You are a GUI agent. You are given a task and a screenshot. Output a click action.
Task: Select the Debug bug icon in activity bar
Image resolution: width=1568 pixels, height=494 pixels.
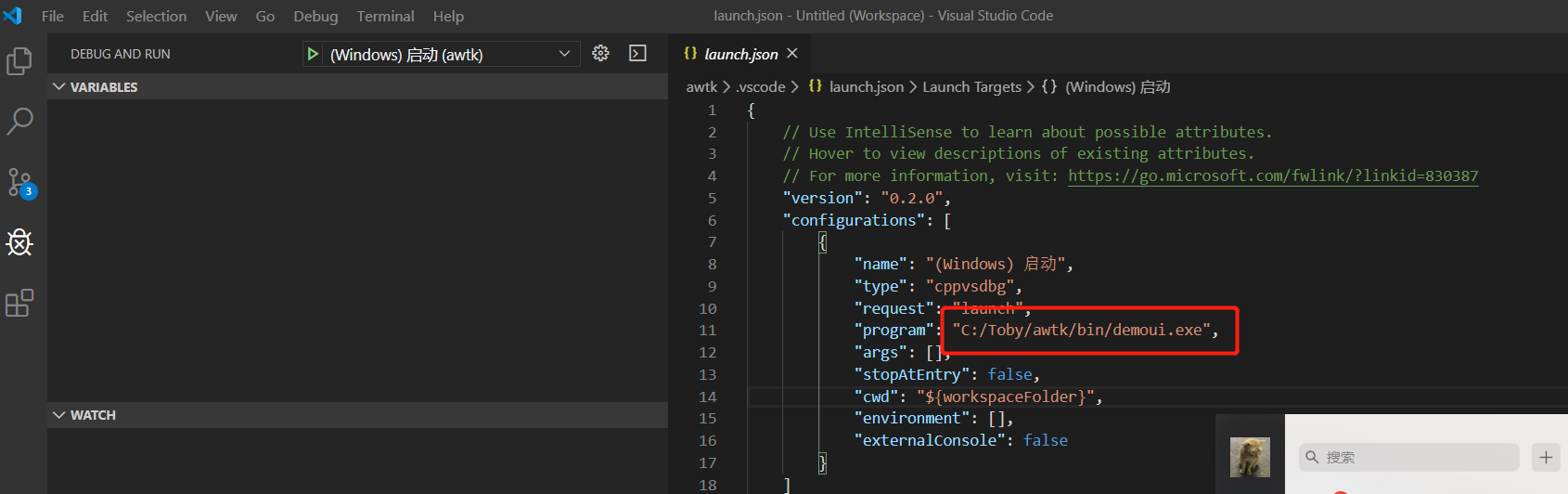19,242
